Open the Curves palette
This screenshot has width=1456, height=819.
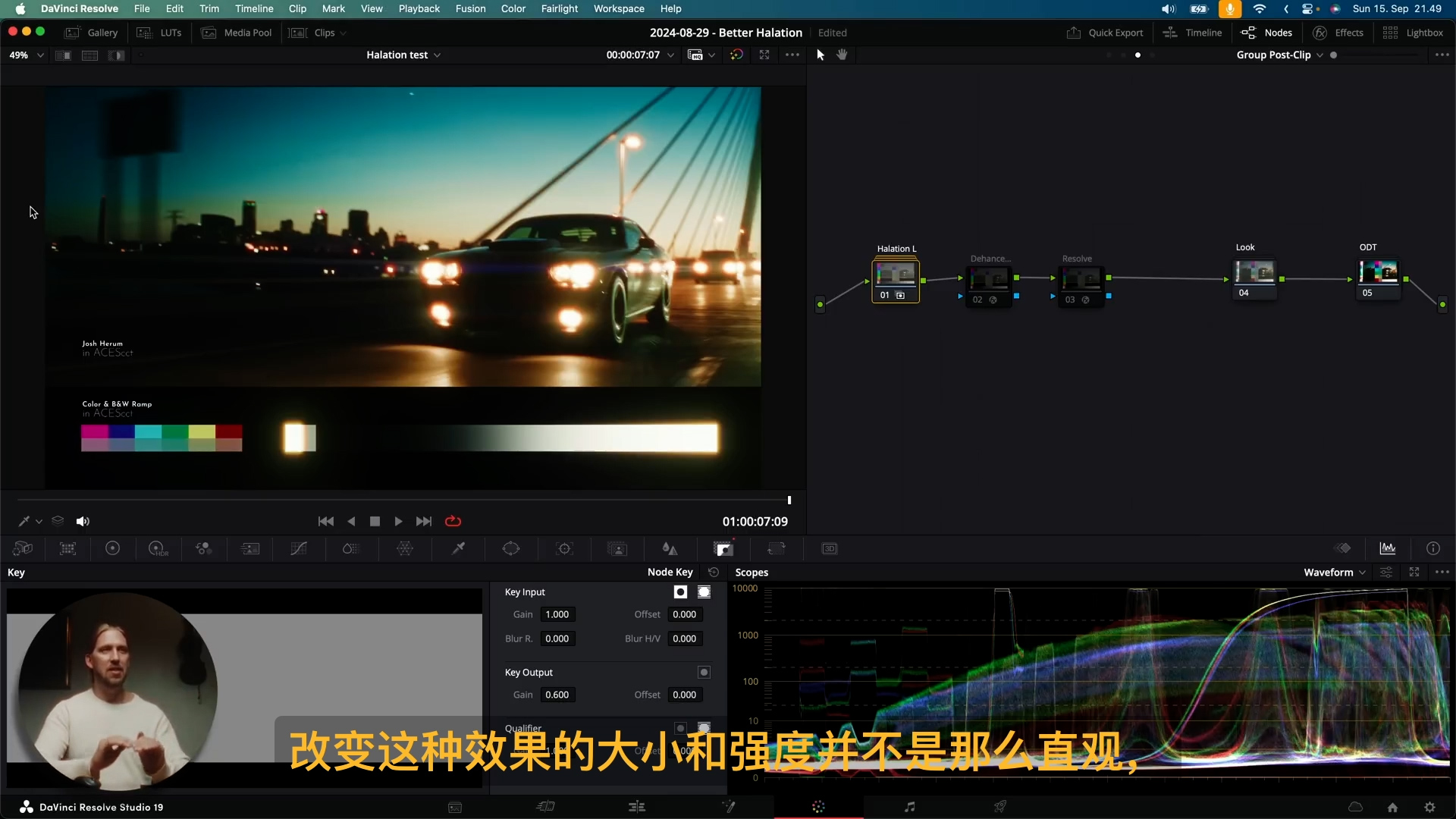tap(299, 548)
